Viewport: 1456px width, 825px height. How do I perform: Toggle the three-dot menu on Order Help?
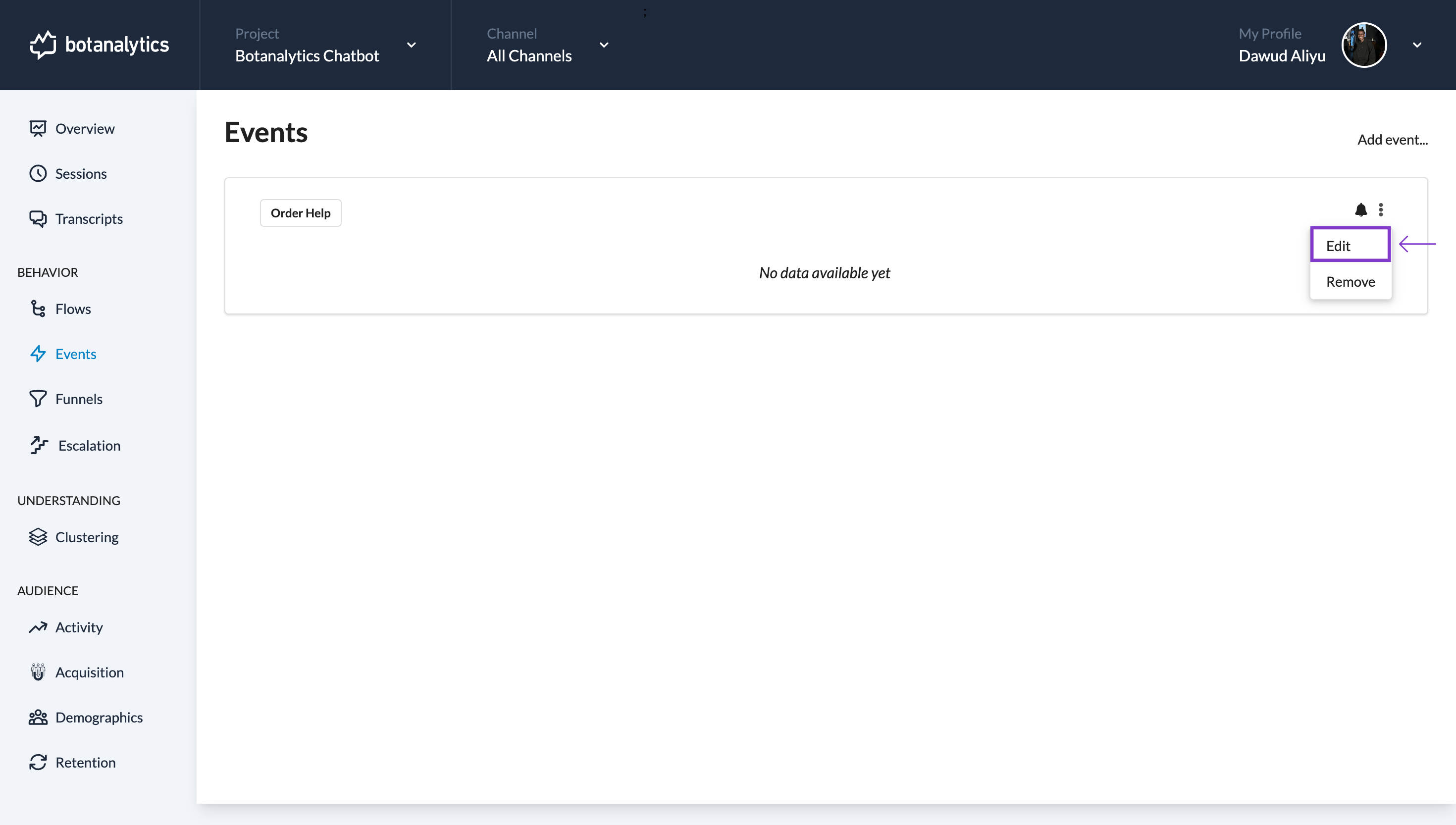pos(1381,210)
